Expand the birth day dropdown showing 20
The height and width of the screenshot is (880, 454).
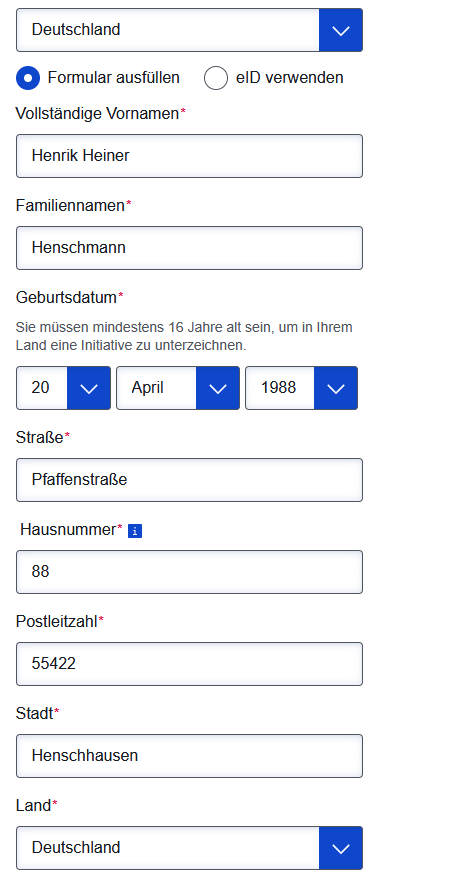point(63,388)
